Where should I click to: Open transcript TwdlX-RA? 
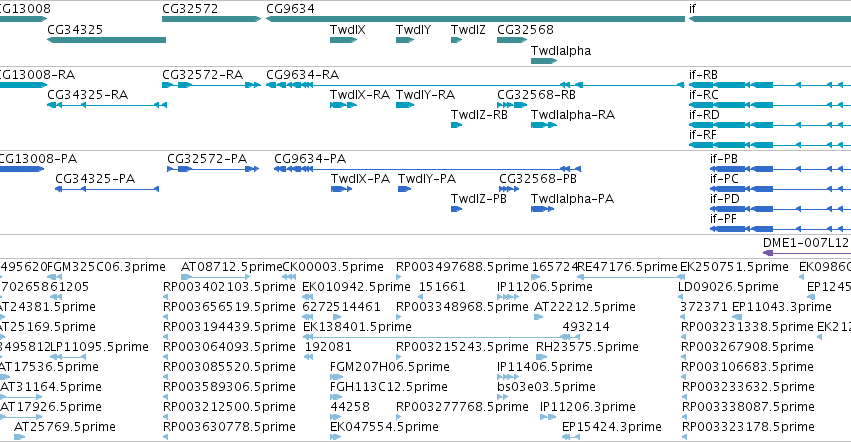coord(360,94)
